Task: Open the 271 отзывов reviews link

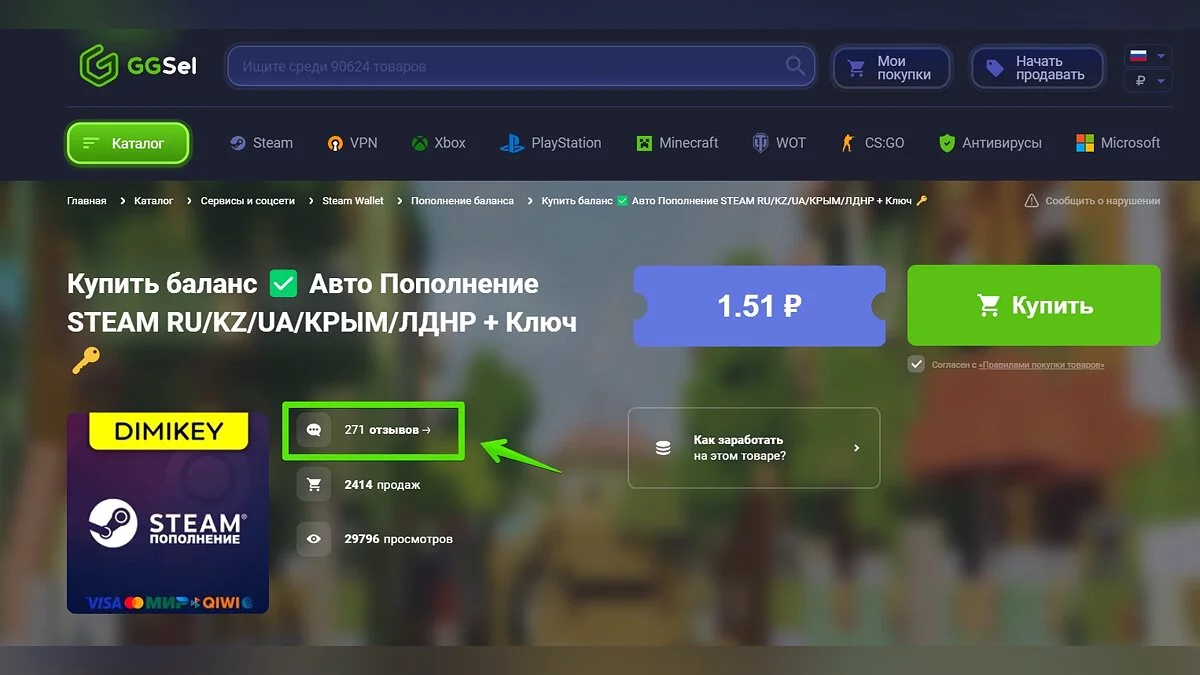Action: point(387,430)
